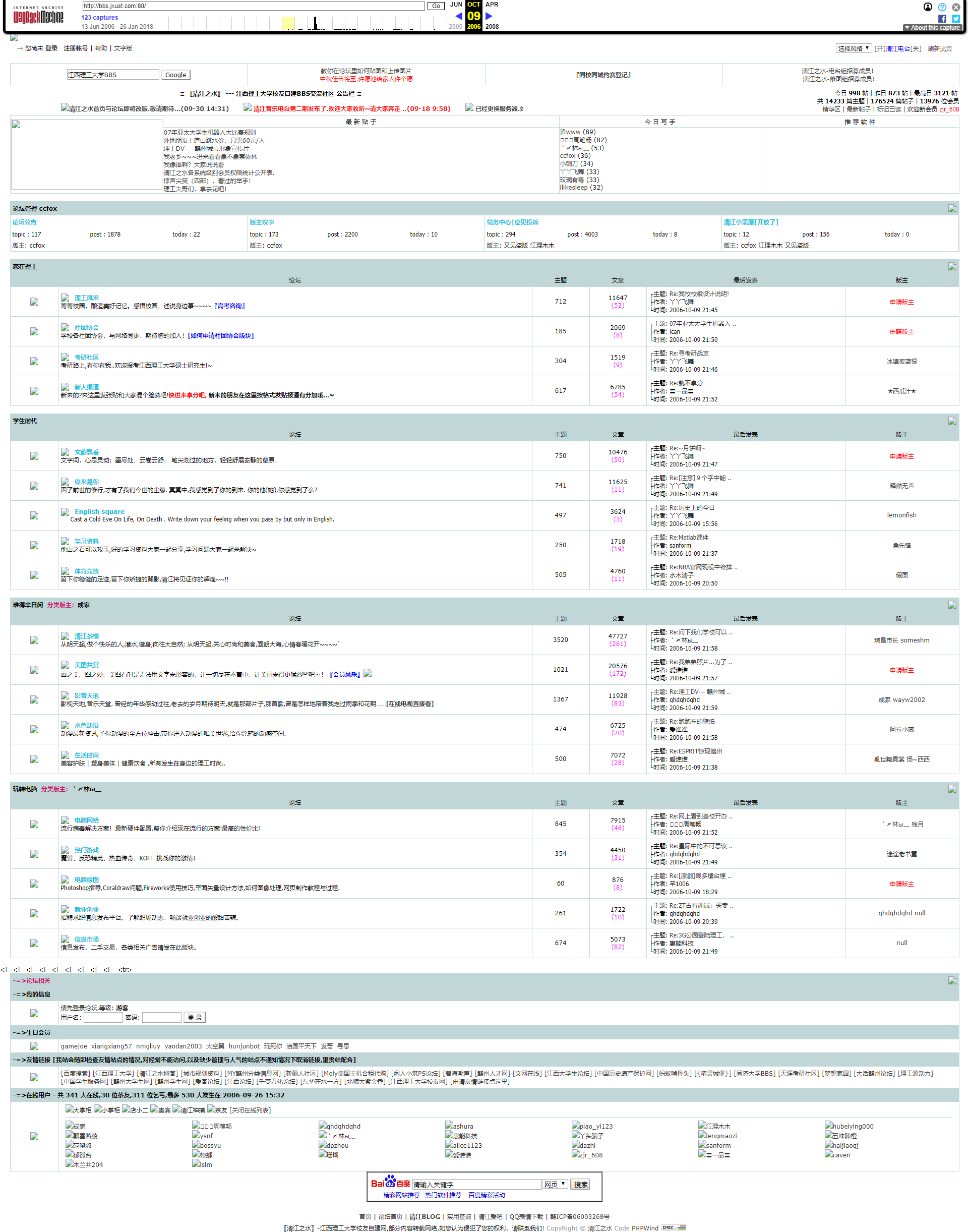Screen dimensions: 969x1232
Task: Click icon beside 文韵飘香 forum name
Action: point(65,452)
